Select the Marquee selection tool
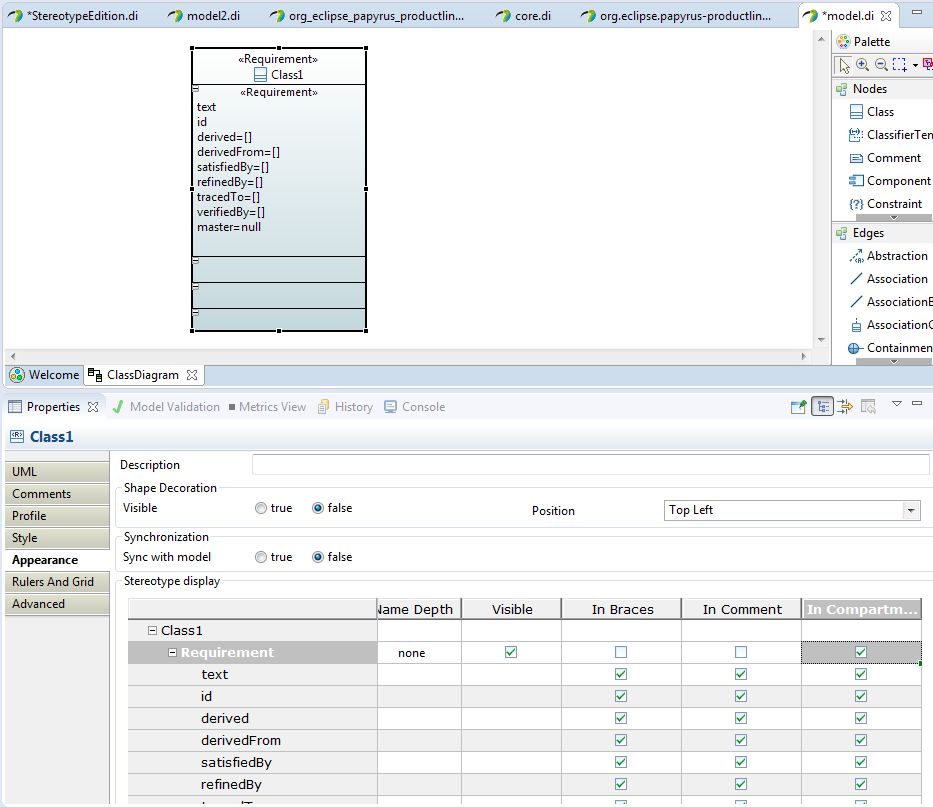This screenshot has width=933, height=807. pos(899,64)
